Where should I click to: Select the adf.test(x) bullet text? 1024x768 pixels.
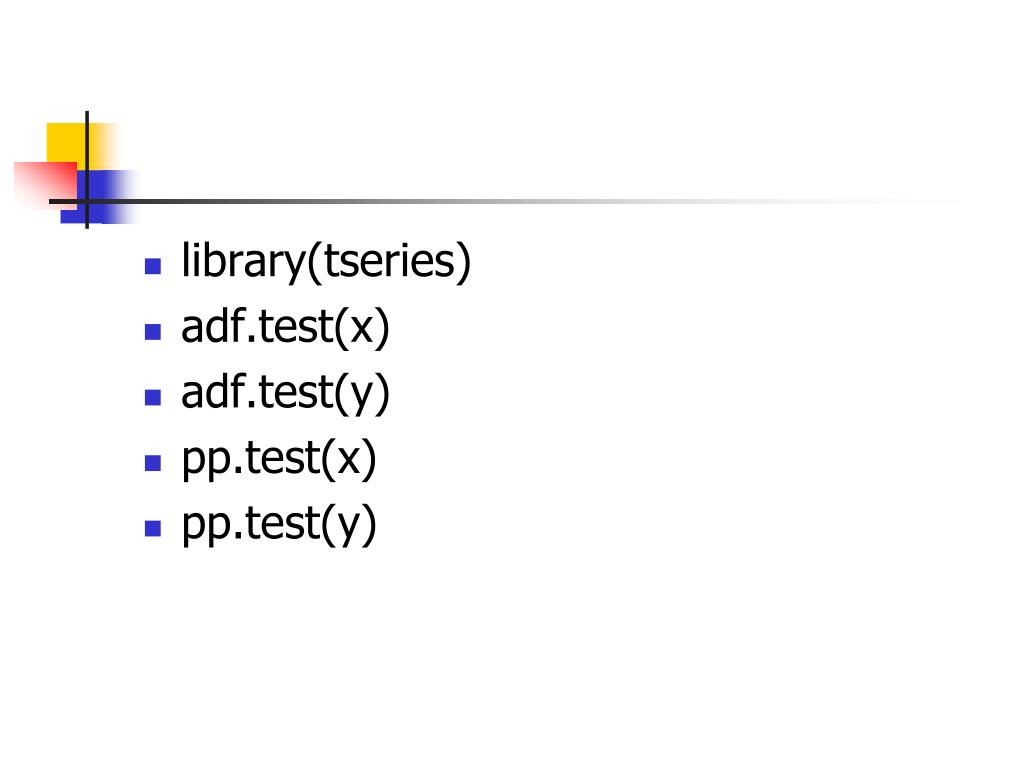click(x=285, y=327)
